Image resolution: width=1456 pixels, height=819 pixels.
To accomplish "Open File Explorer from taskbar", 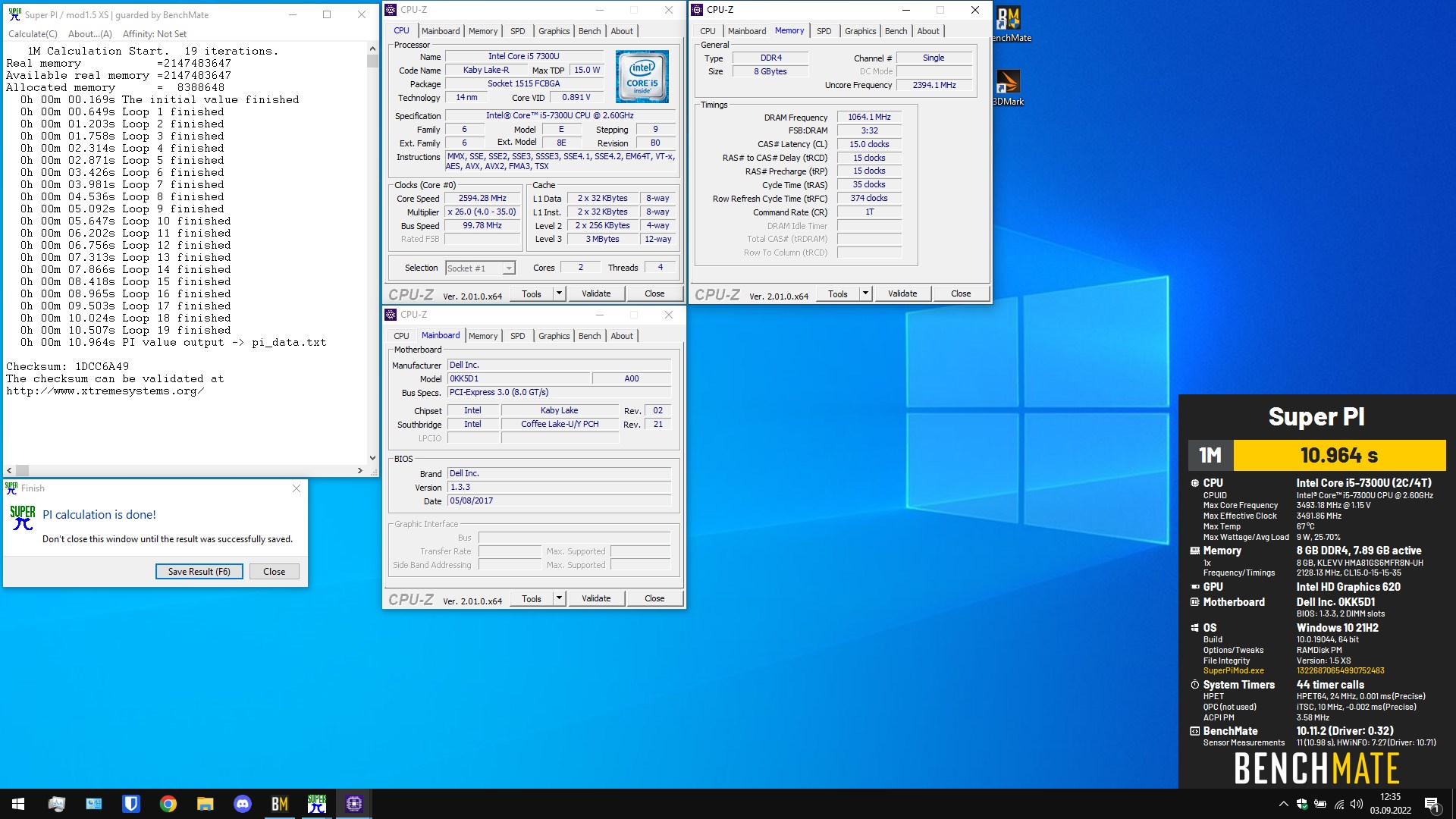I will point(206,804).
